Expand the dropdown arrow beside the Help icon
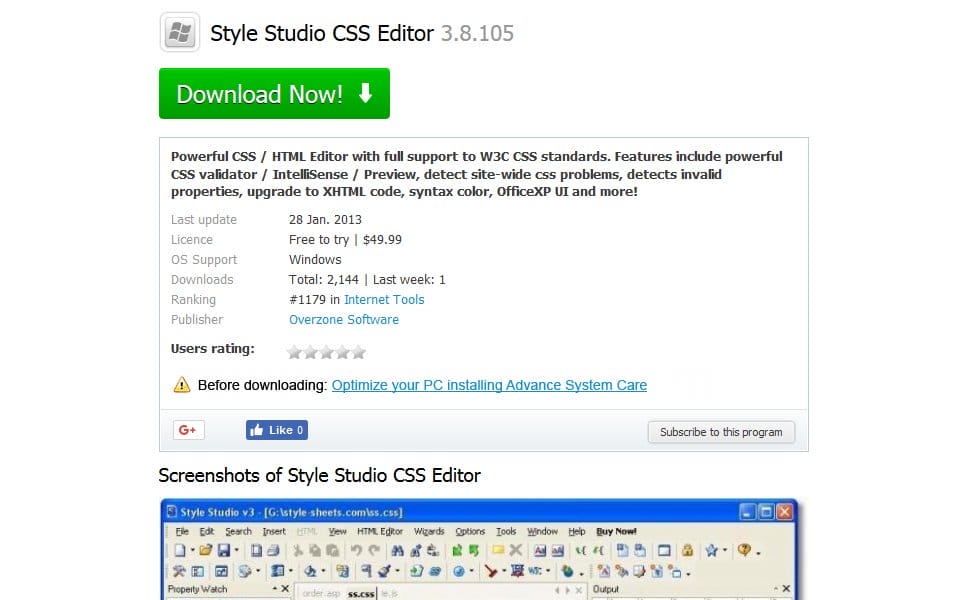The height and width of the screenshot is (600, 954). [758, 553]
